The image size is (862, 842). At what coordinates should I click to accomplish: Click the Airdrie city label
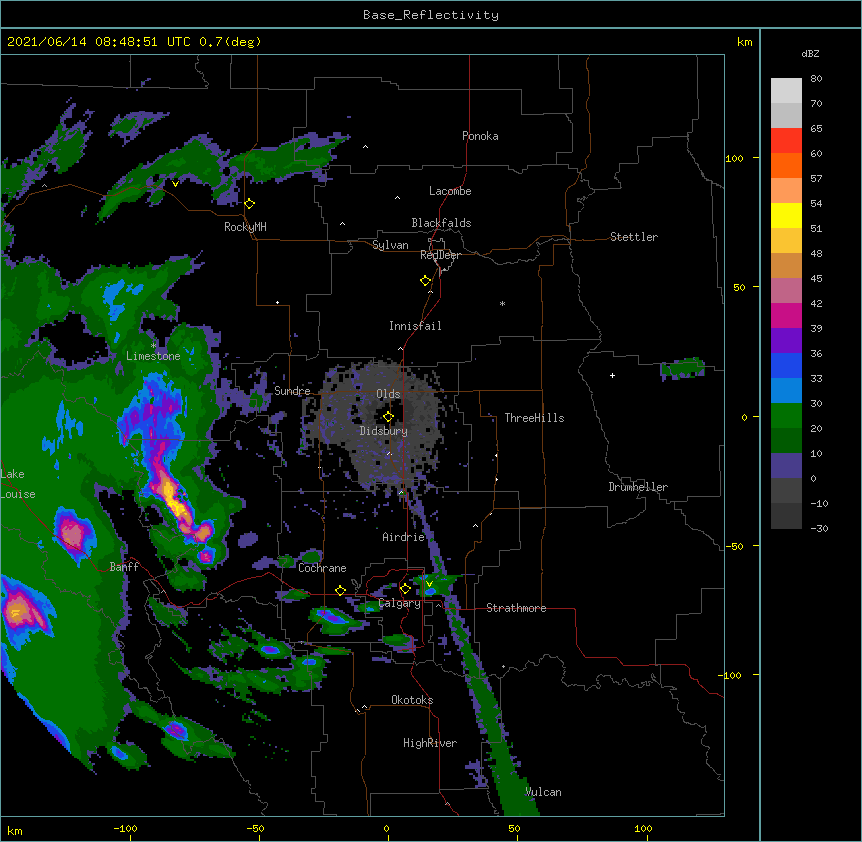point(404,537)
